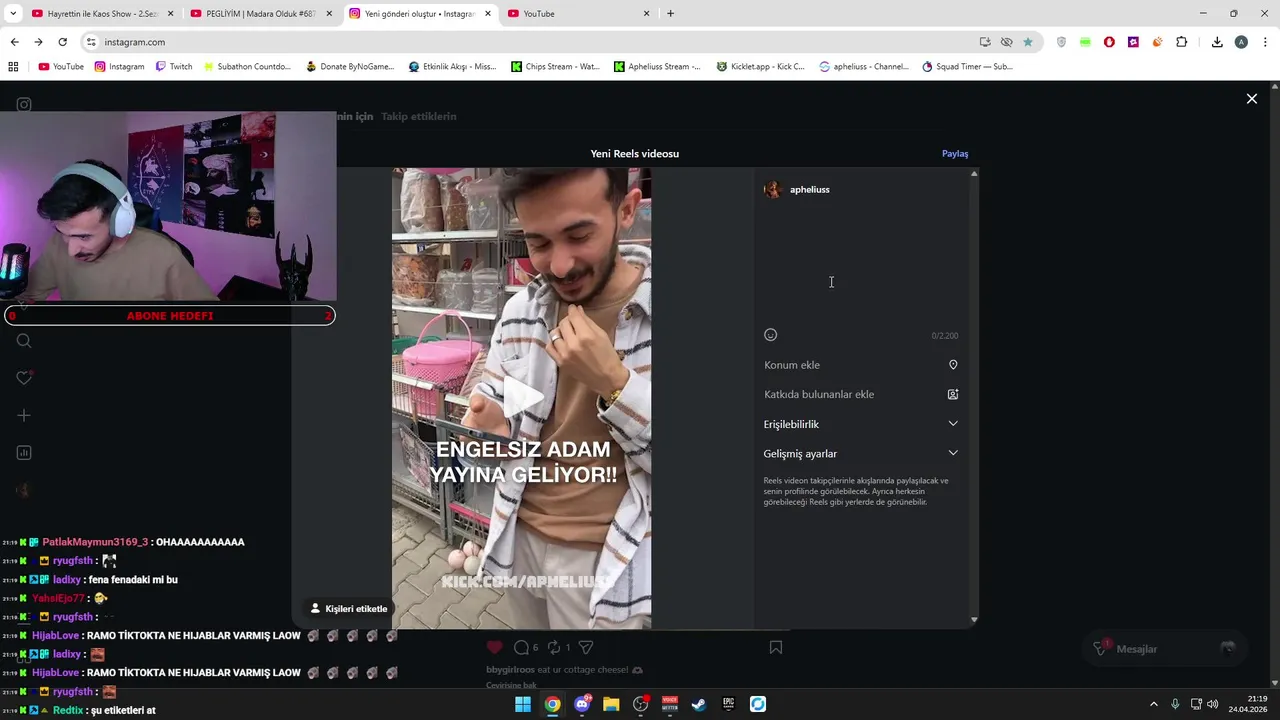1280x720 pixels.
Task: Expand the Gelişmiş ayarlar section
Action: click(861, 453)
